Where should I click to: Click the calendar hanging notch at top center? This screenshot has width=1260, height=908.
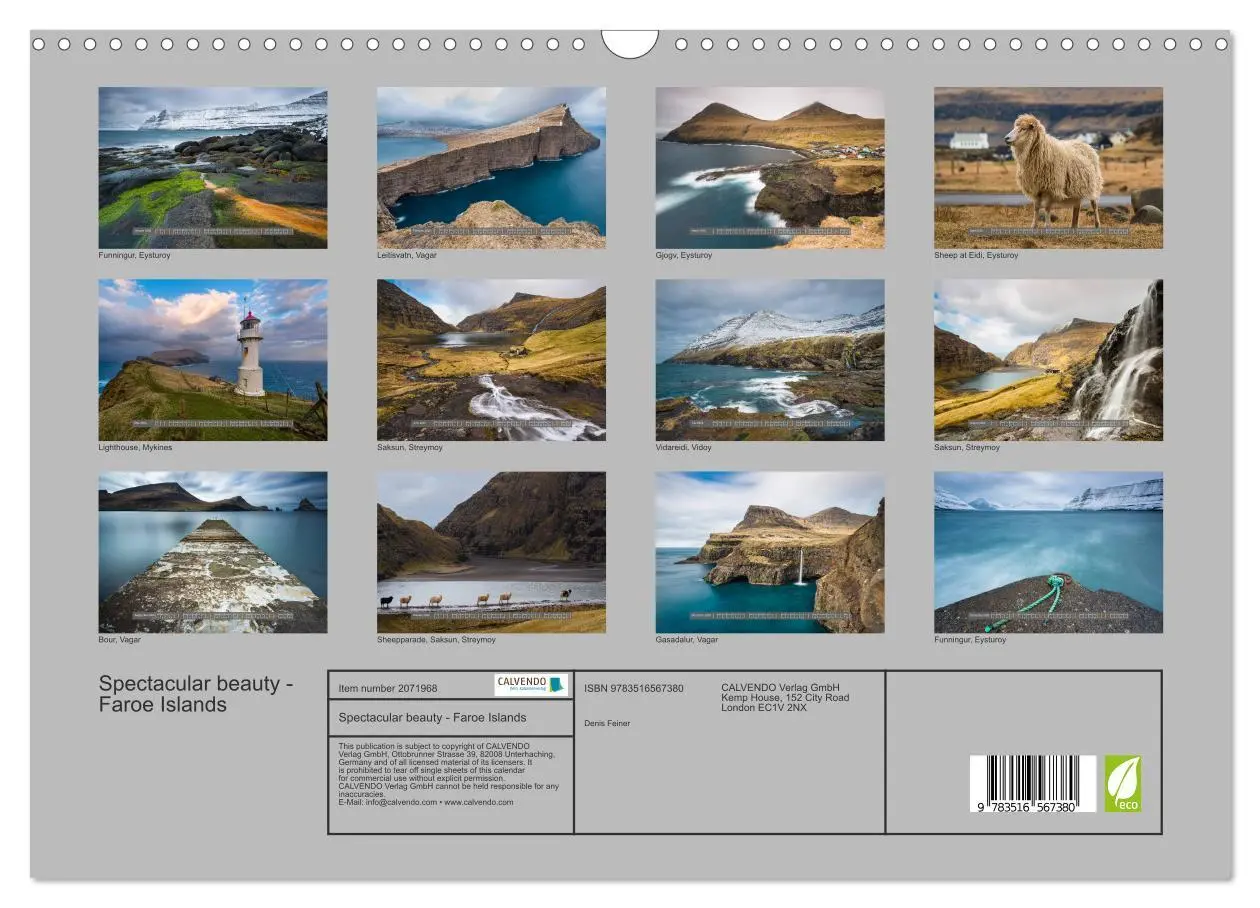tap(630, 44)
